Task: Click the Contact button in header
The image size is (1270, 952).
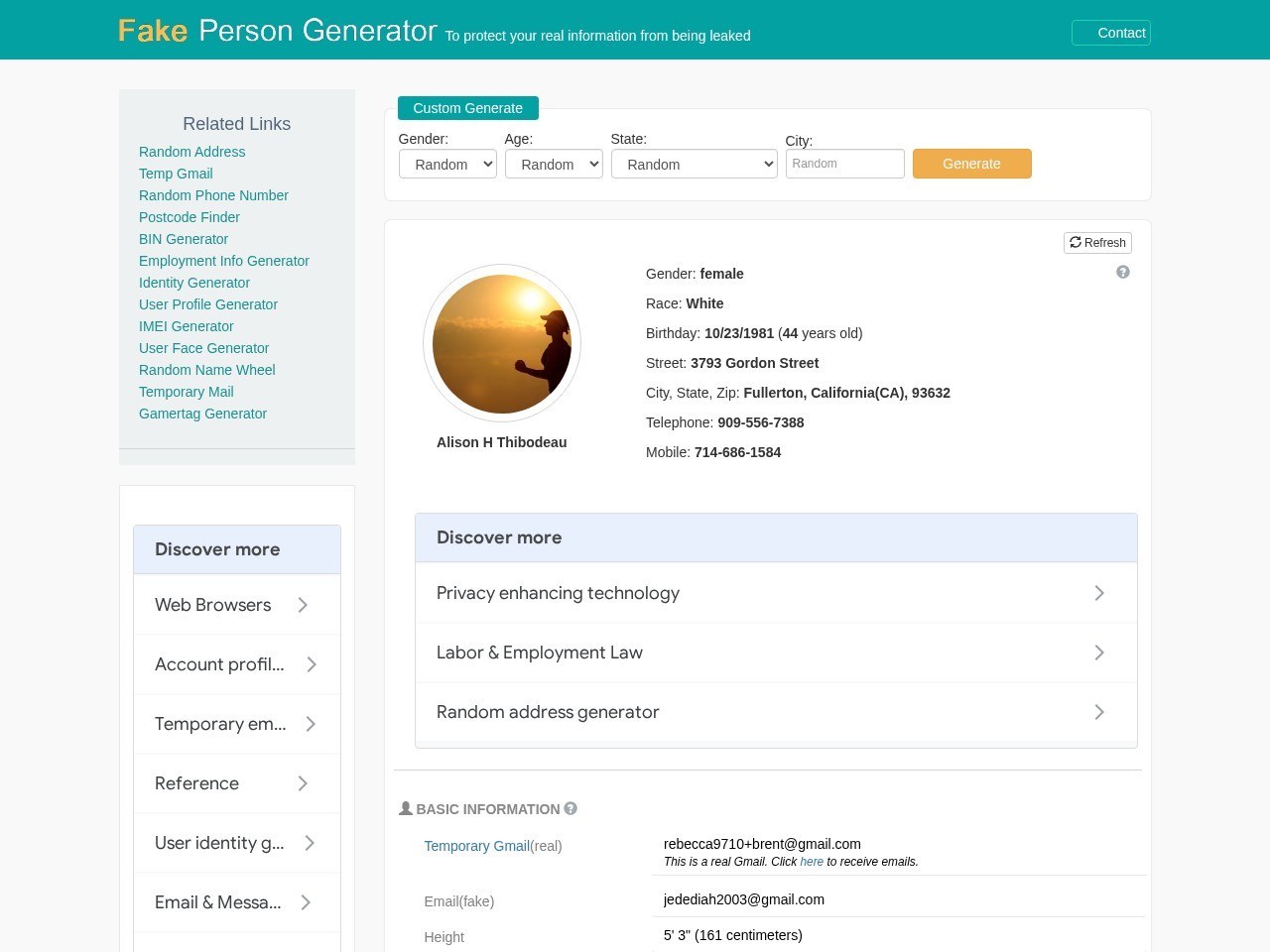Action: [x=1111, y=33]
